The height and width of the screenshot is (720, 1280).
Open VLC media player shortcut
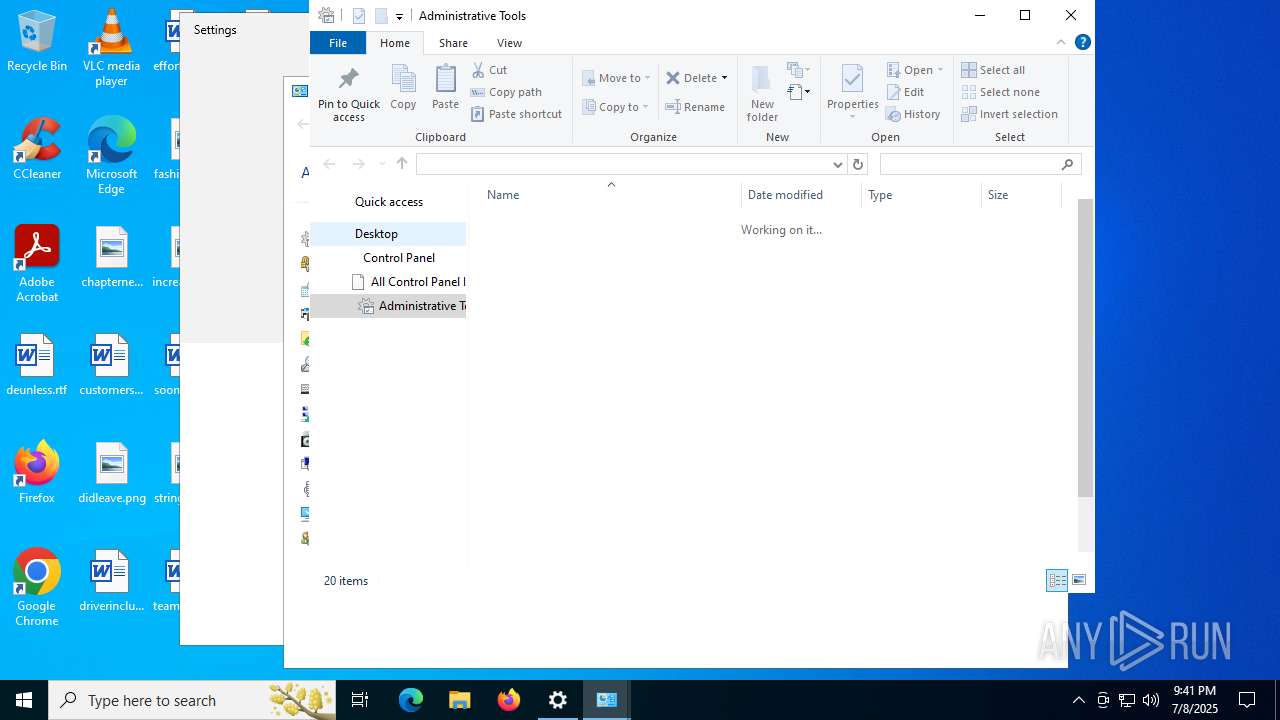tap(111, 48)
